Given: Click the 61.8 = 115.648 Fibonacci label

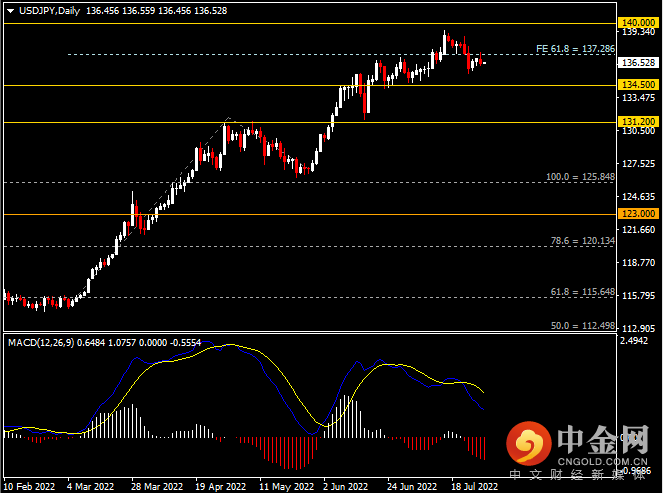Looking at the screenshot, I should pos(583,292).
